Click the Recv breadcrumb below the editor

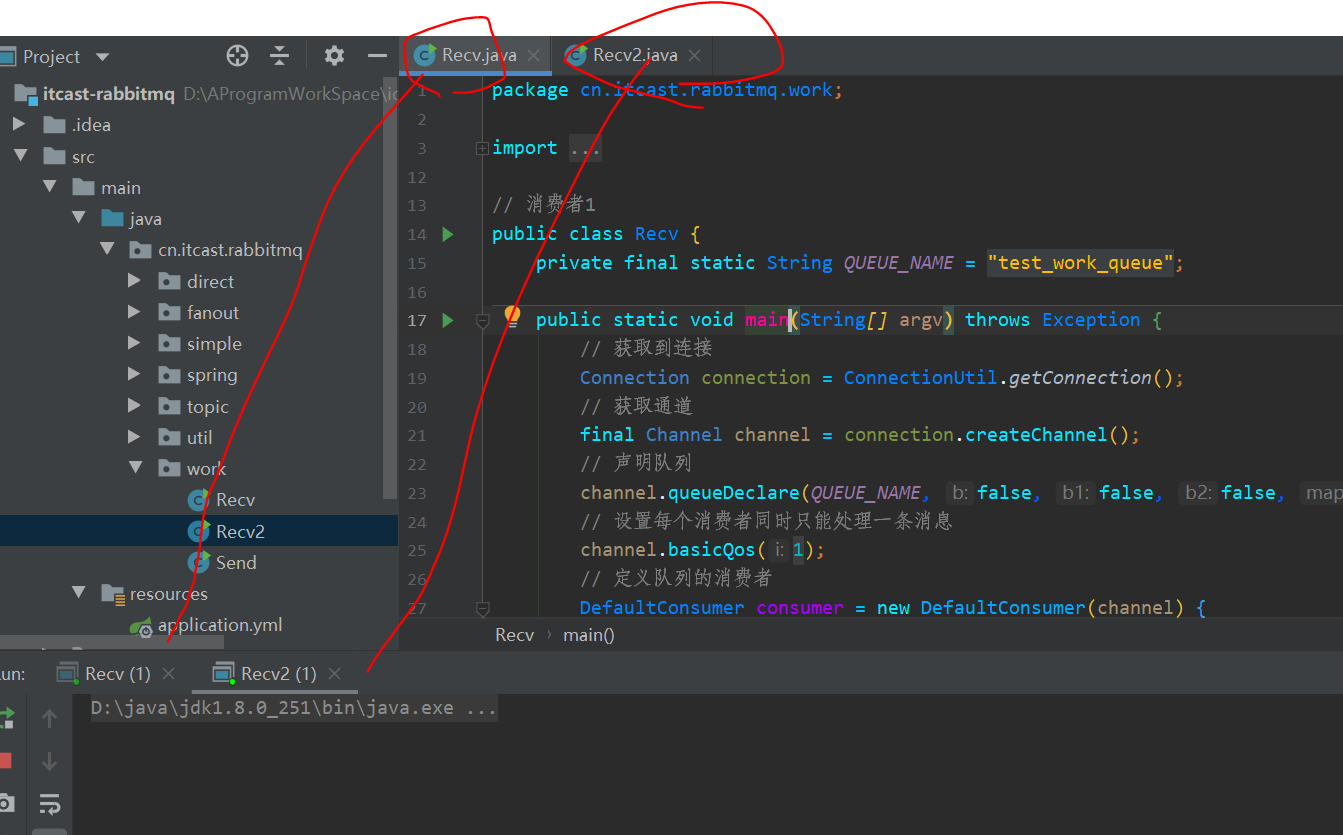515,635
